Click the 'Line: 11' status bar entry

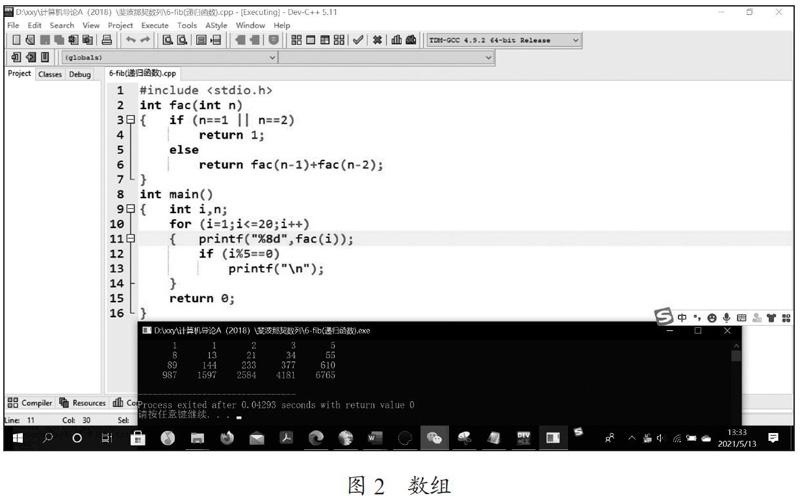click(19, 420)
